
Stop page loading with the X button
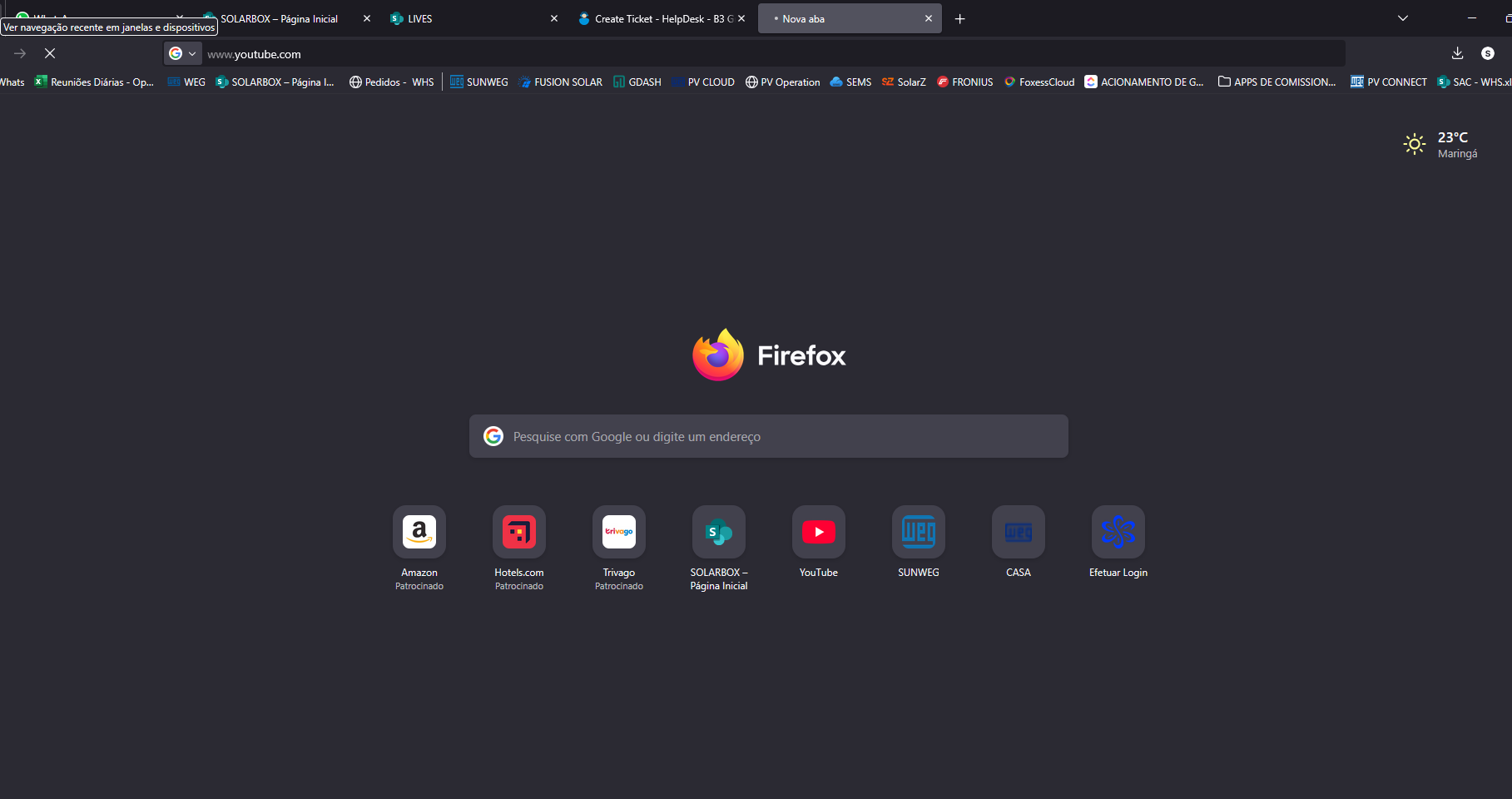(50, 53)
